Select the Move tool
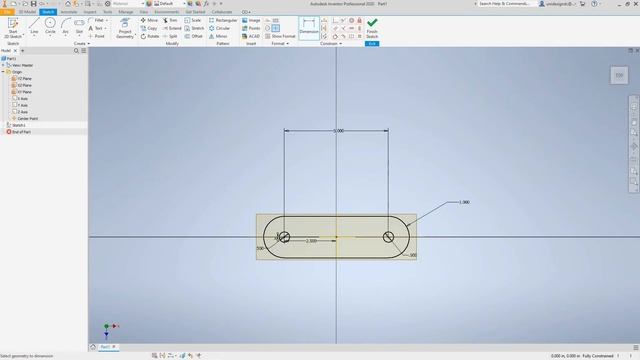Viewport: 640px width, 360px height. click(149, 20)
